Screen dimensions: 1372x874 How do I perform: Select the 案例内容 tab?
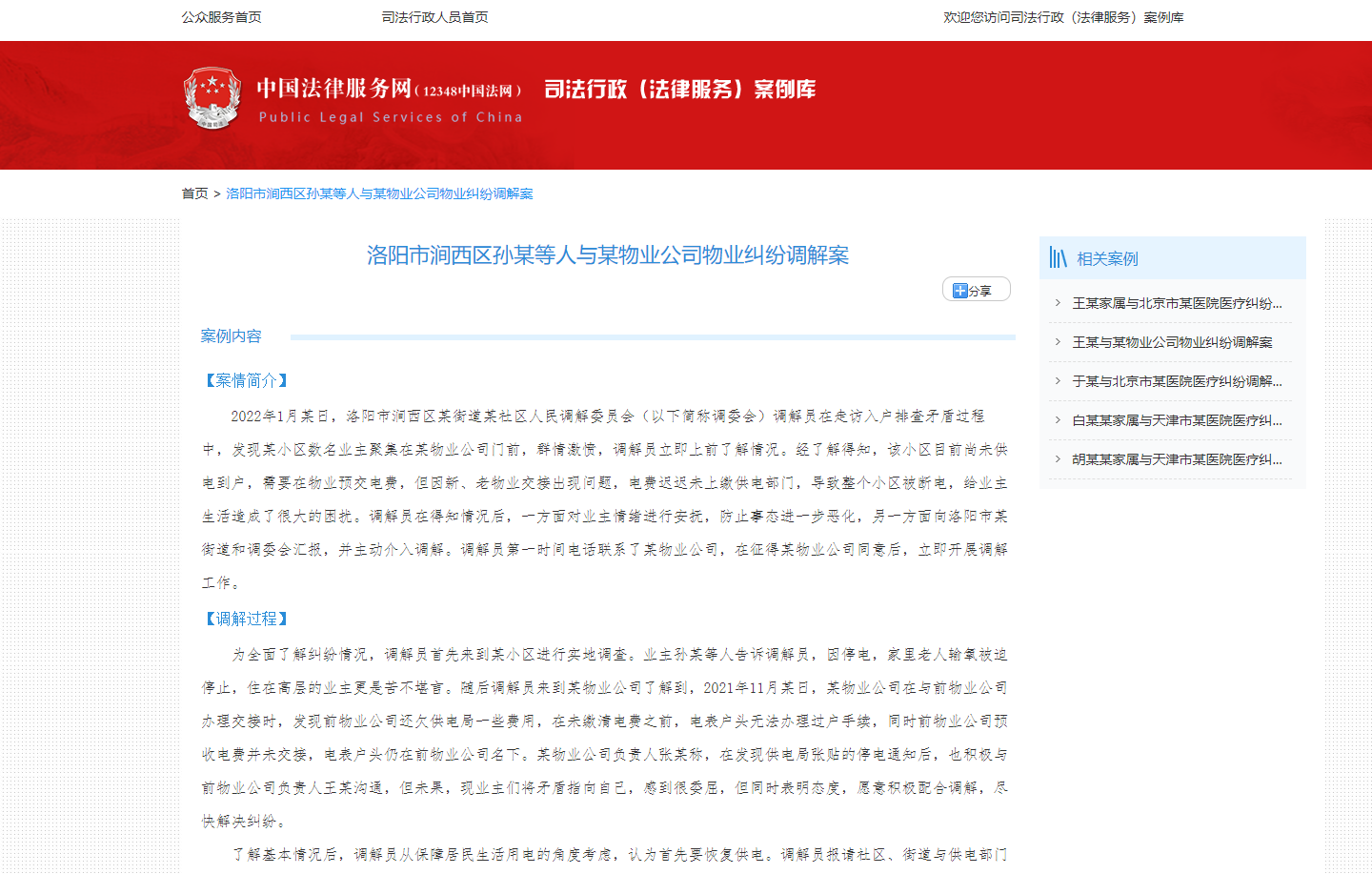(231, 336)
